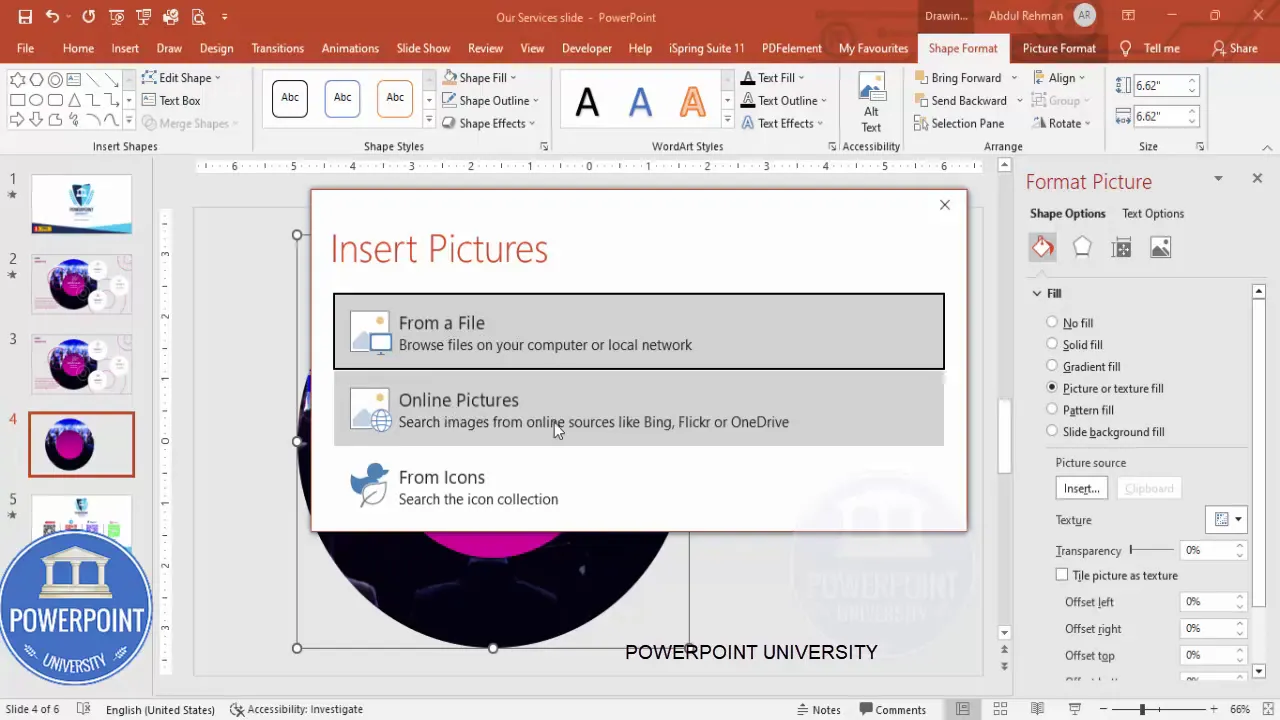Open the Selection Pane
Viewport: 1280px width, 720px height.
tap(959, 123)
